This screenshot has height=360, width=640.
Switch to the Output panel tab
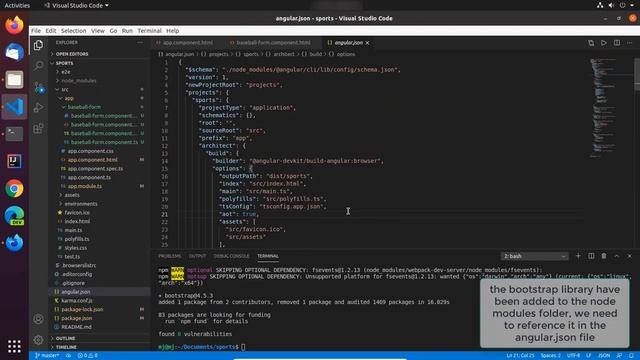[197, 256]
